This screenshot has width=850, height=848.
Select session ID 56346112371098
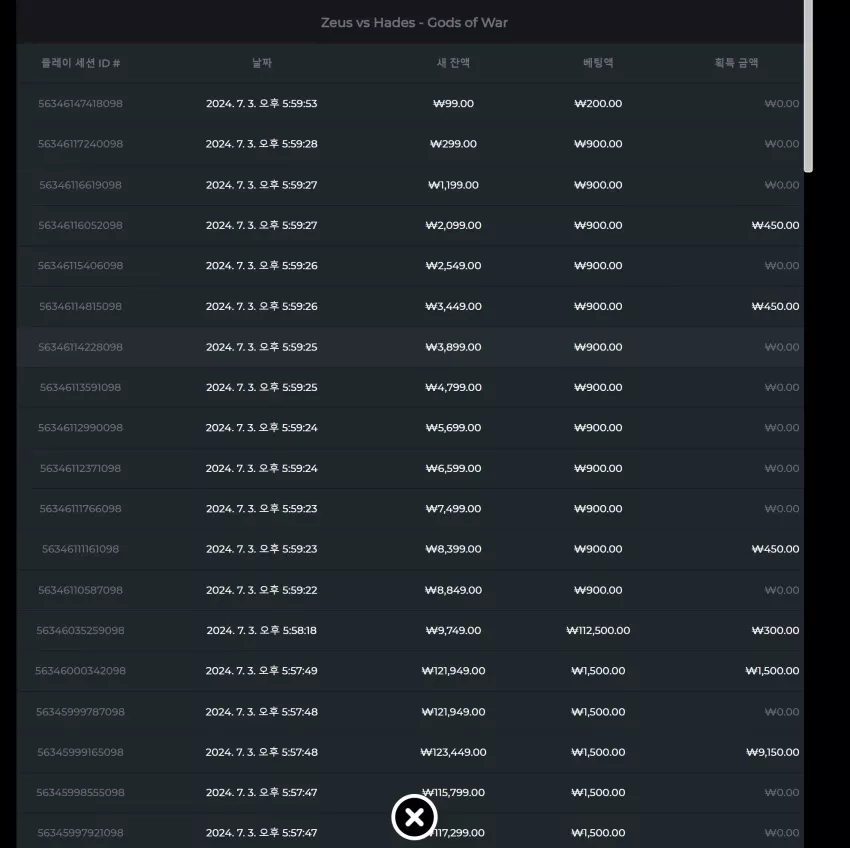coord(80,468)
